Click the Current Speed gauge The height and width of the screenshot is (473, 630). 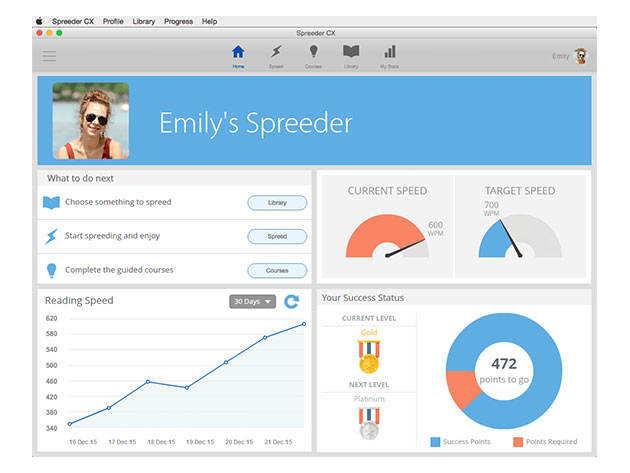(387, 236)
